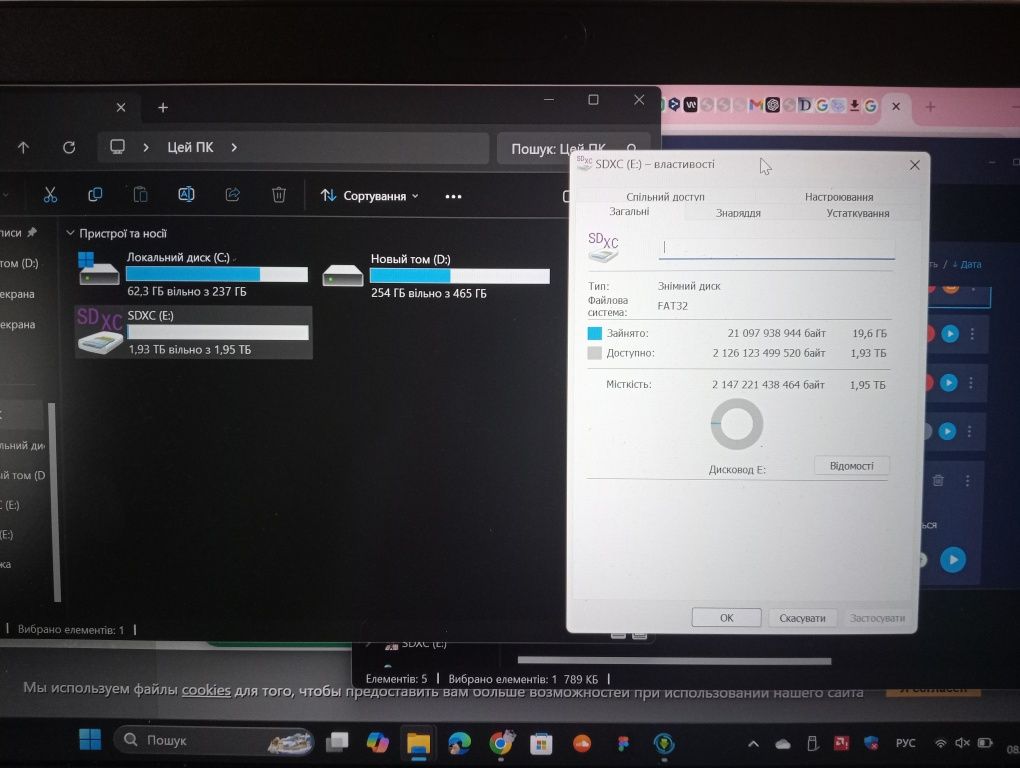Switch to the Настроювання tab
The image size is (1020, 768).
839,196
